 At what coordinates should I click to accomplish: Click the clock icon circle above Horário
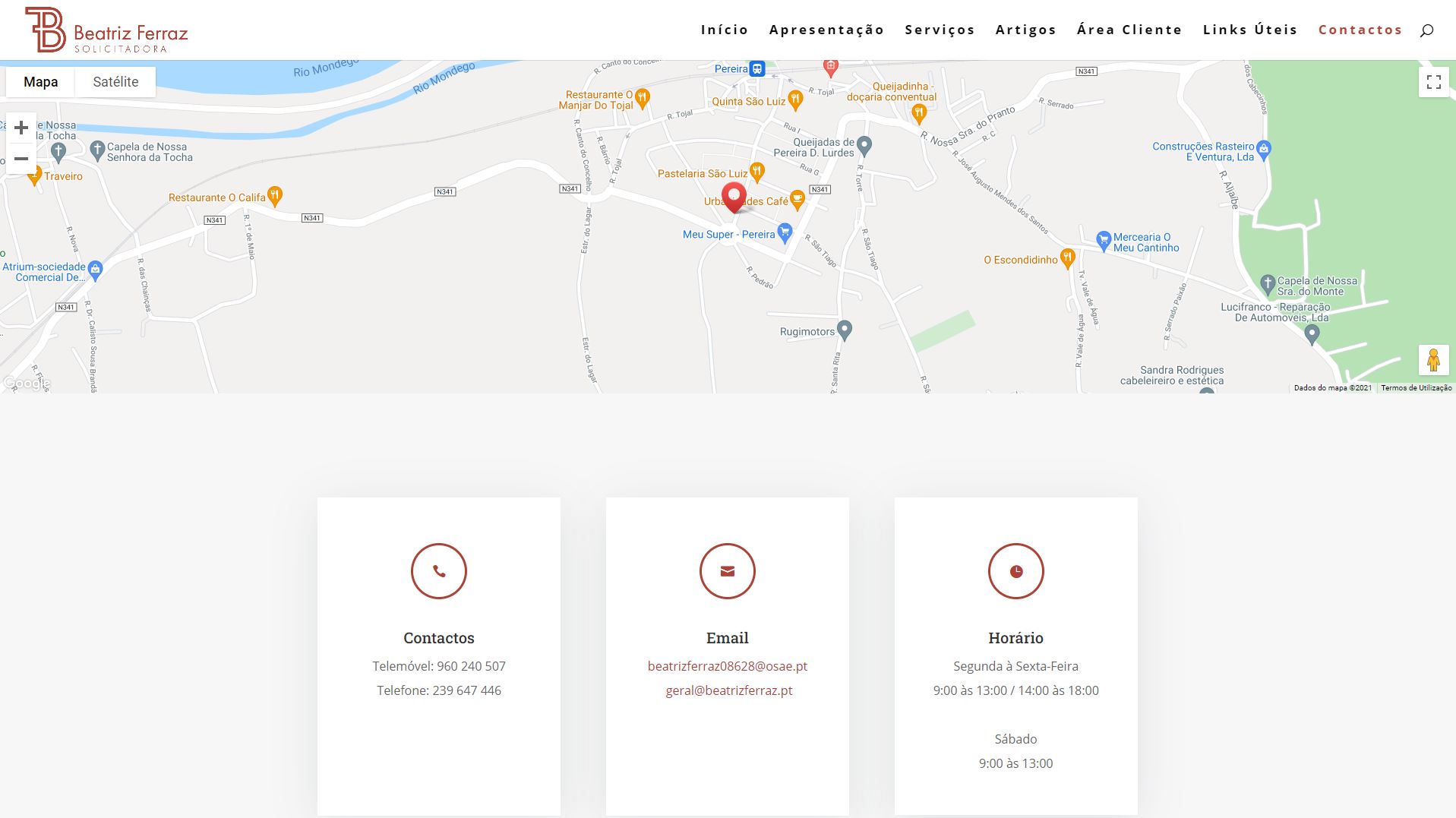pyautogui.click(x=1016, y=571)
